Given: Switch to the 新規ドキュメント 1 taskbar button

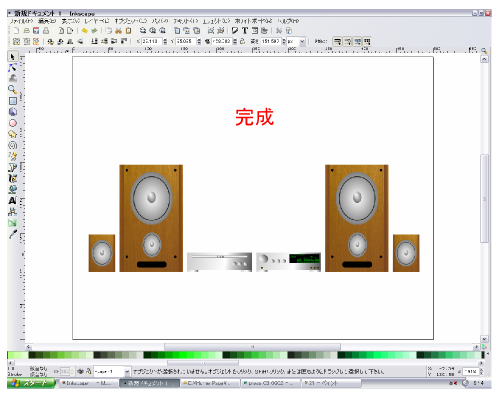Looking at the screenshot, I should click(x=149, y=383).
